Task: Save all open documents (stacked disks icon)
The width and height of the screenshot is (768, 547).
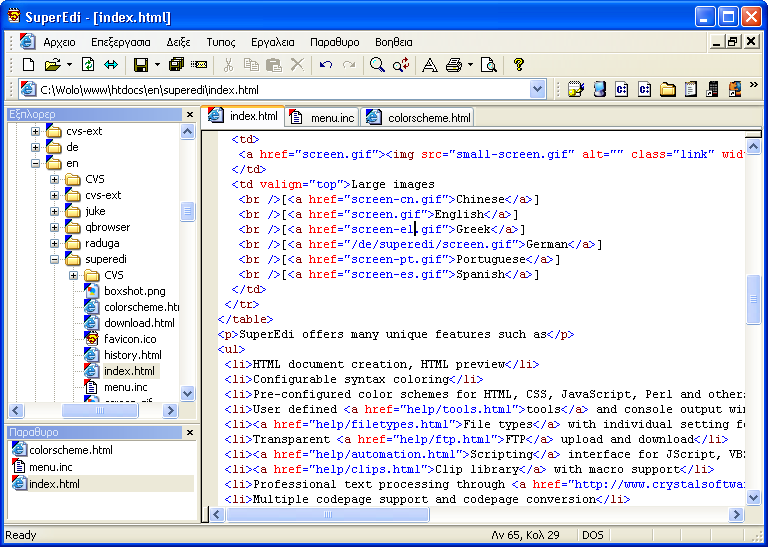Action: coord(175,65)
